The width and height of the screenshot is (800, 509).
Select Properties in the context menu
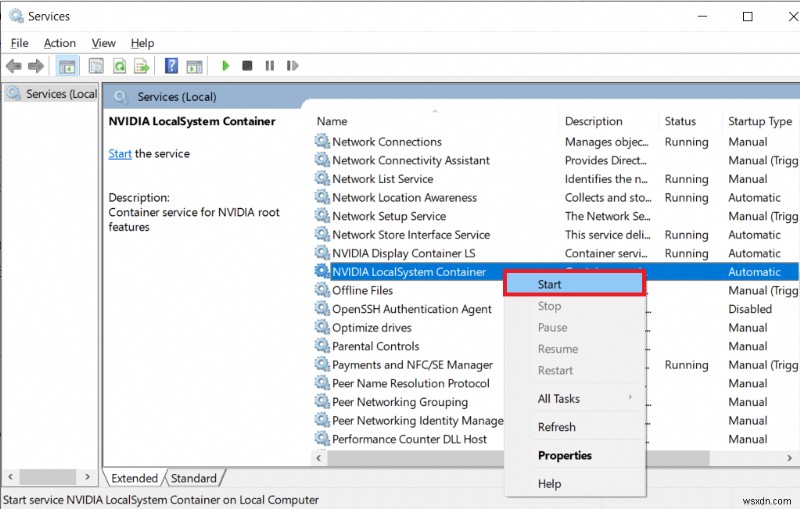(564, 455)
